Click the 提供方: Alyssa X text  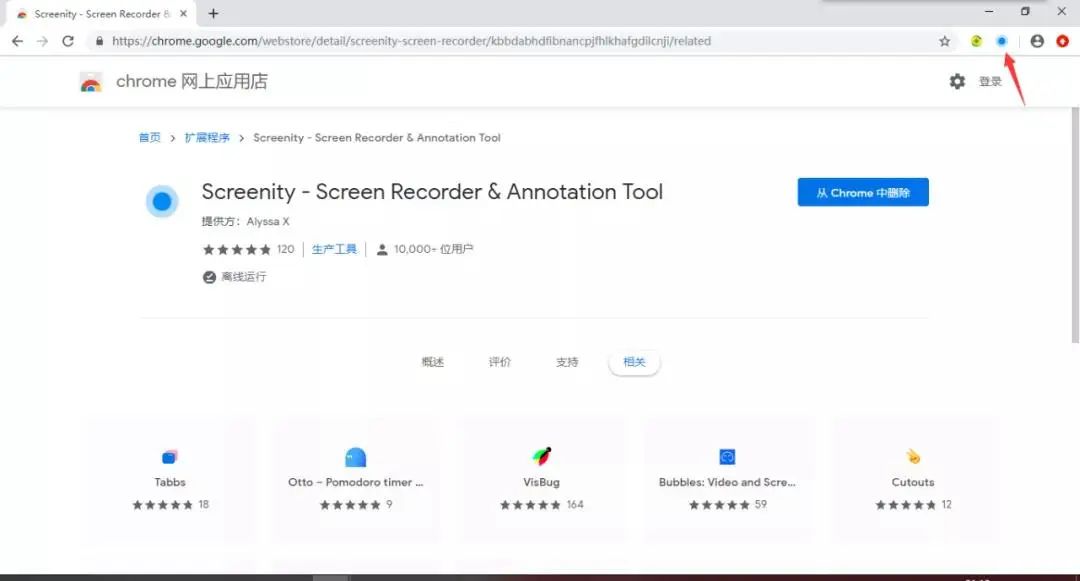(x=245, y=221)
